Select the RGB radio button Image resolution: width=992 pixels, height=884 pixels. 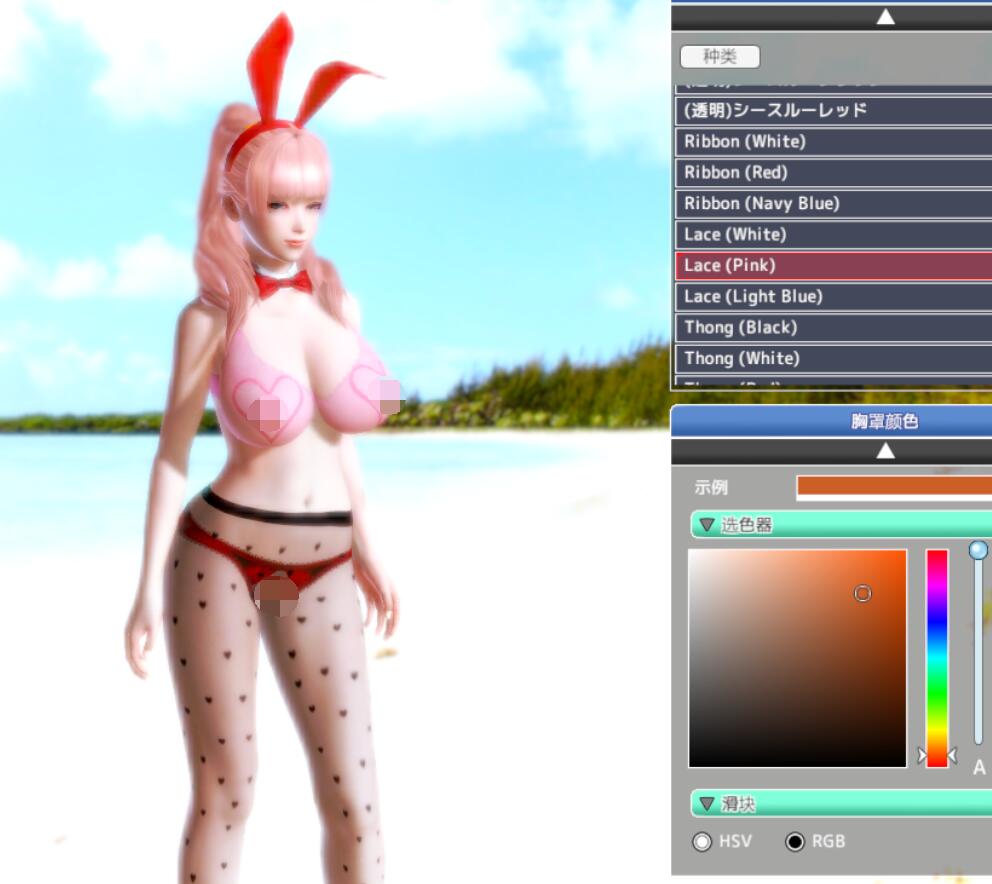click(795, 842)
